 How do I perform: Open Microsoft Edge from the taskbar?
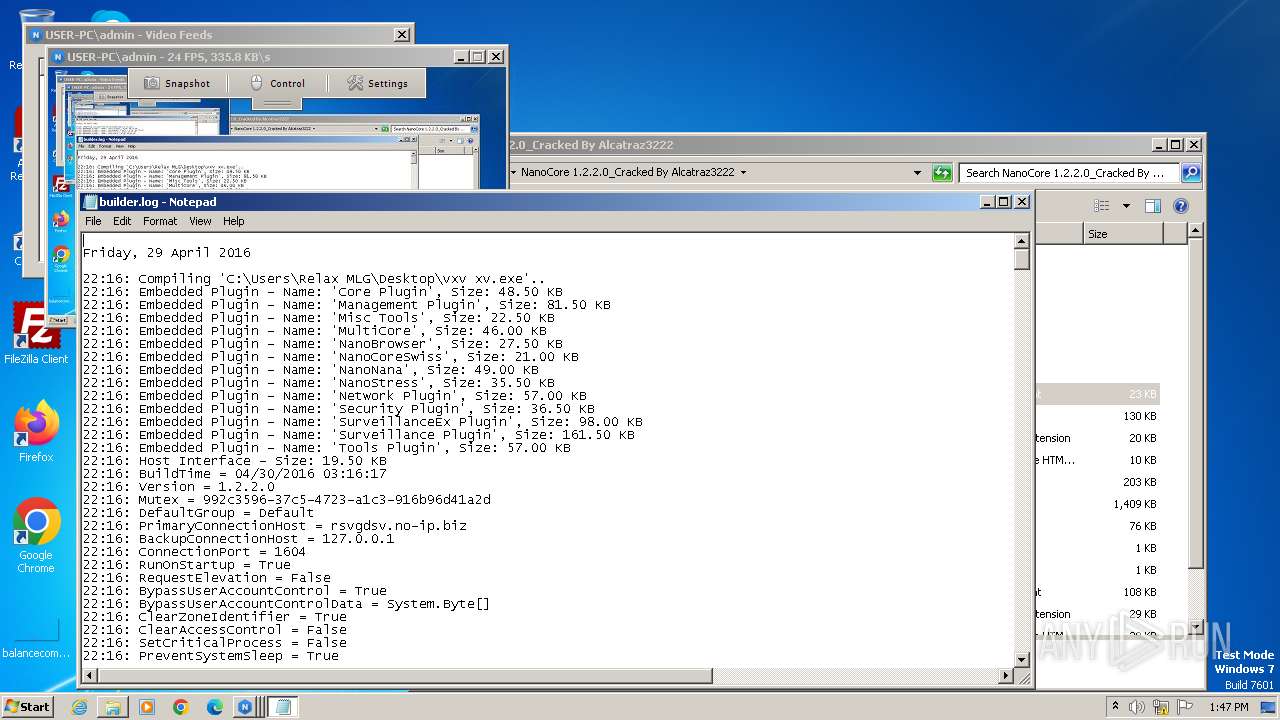[x=214, y=707]
